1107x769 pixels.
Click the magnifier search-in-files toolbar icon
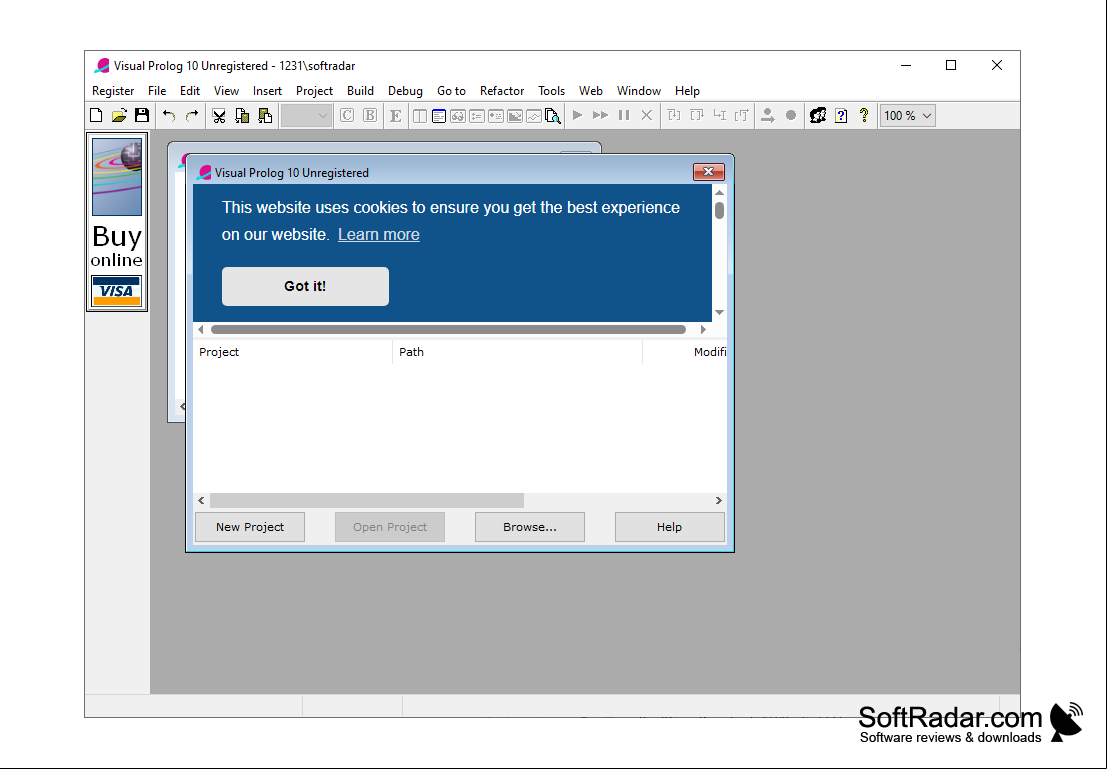(x=553, y=116)
